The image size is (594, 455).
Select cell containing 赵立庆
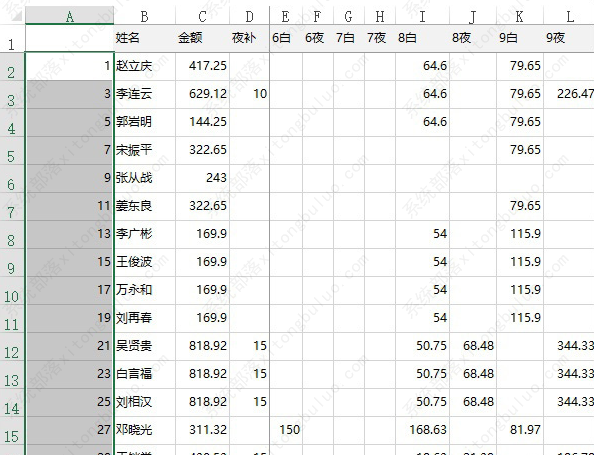pyautogui.click(x=144, y=66)
